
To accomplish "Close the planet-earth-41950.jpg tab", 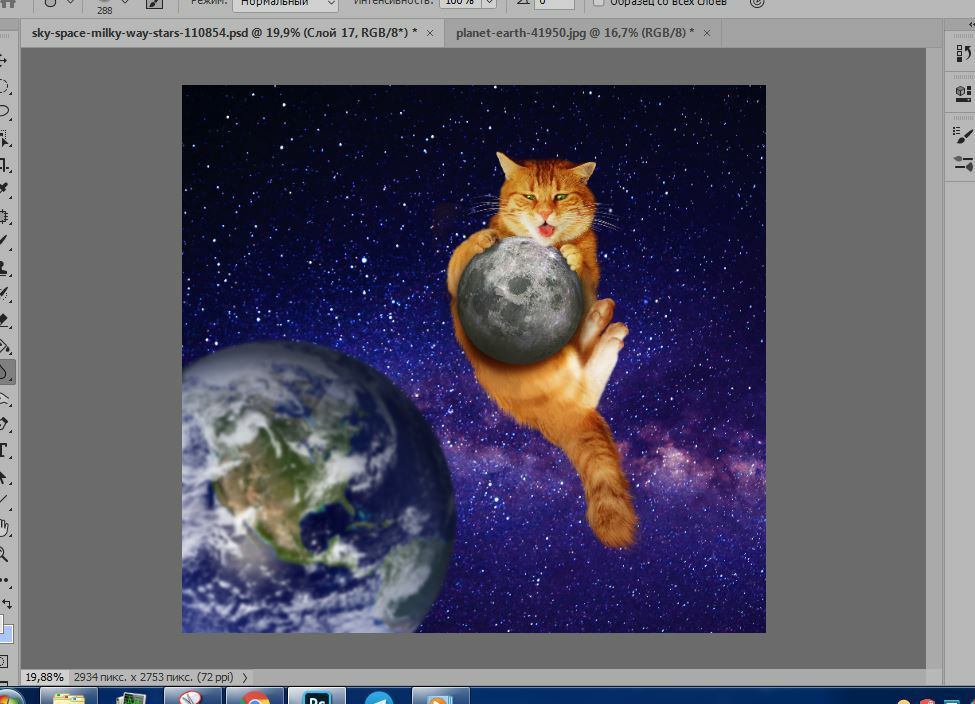I will pyautogui.click(x=706, y=33).
